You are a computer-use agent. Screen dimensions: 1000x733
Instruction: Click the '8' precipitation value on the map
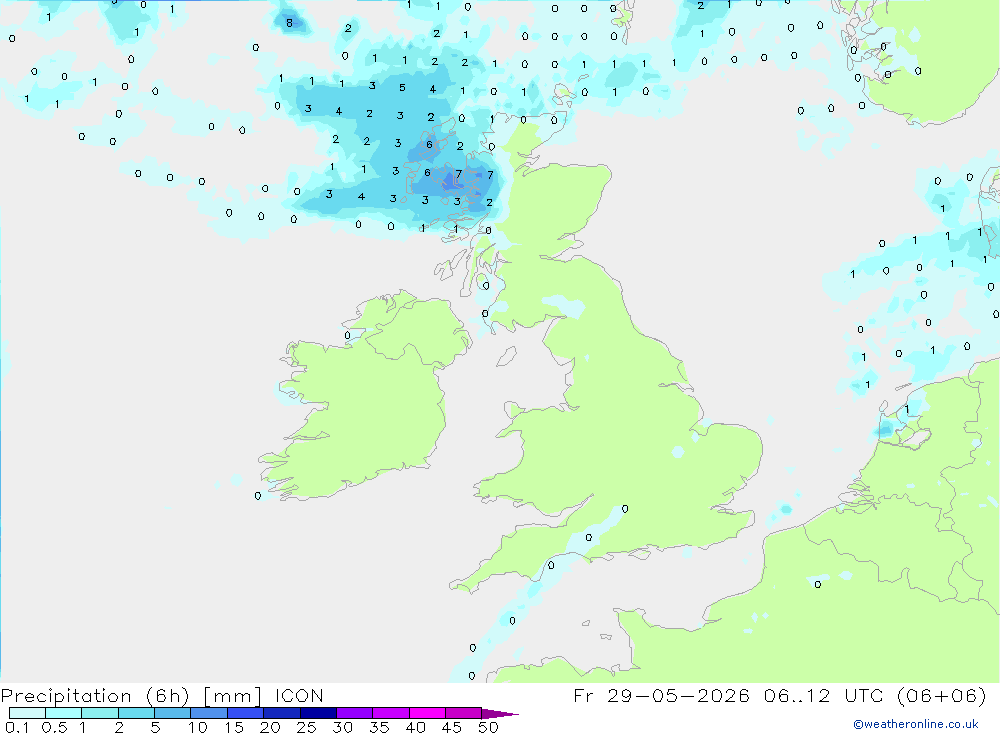[290, 23]
